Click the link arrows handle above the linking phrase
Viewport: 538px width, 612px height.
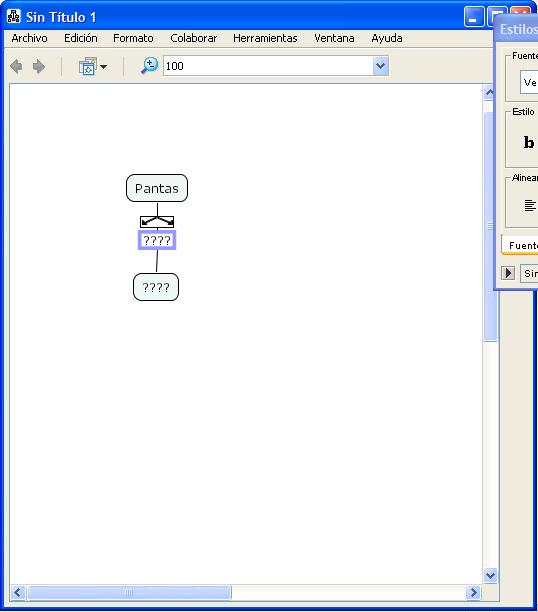pyautogui.click(x=157, y=222)
